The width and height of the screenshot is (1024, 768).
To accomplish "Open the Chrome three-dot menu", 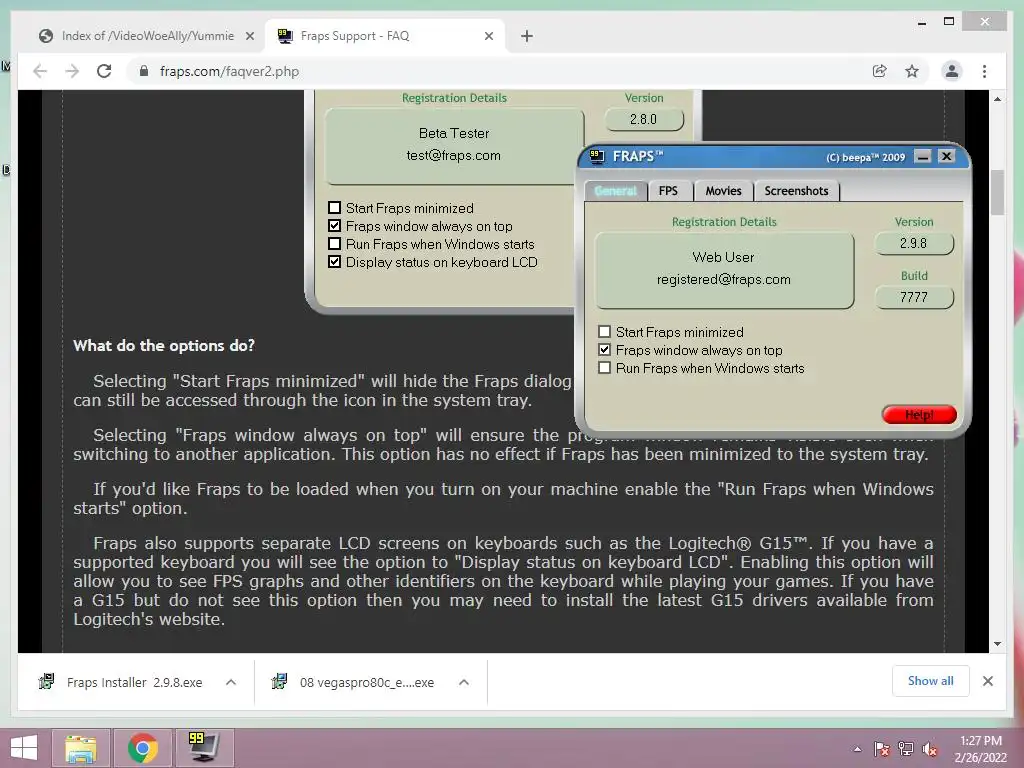I will (x=984, y=71).
